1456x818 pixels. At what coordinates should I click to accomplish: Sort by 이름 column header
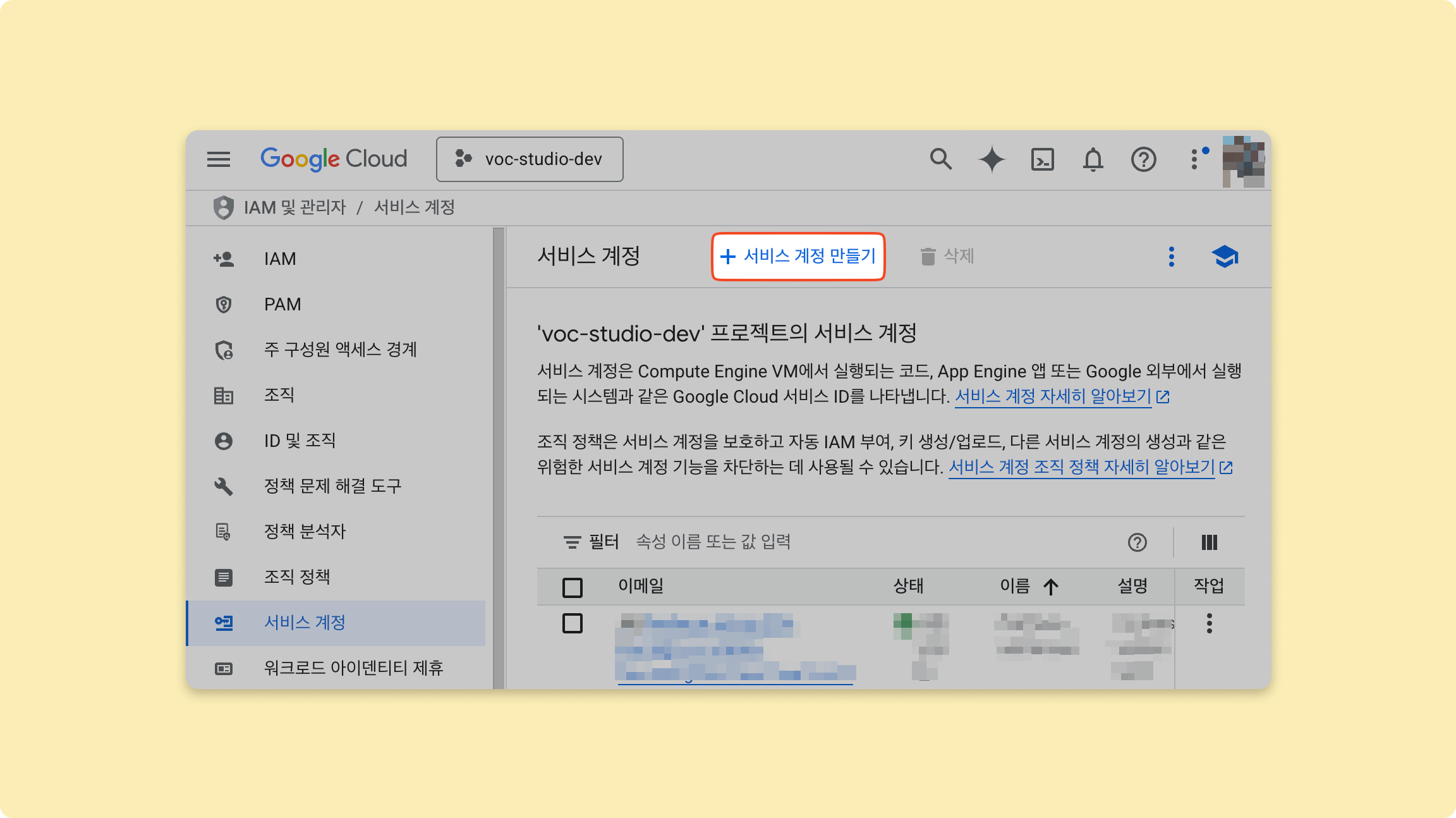point(1015,586)
